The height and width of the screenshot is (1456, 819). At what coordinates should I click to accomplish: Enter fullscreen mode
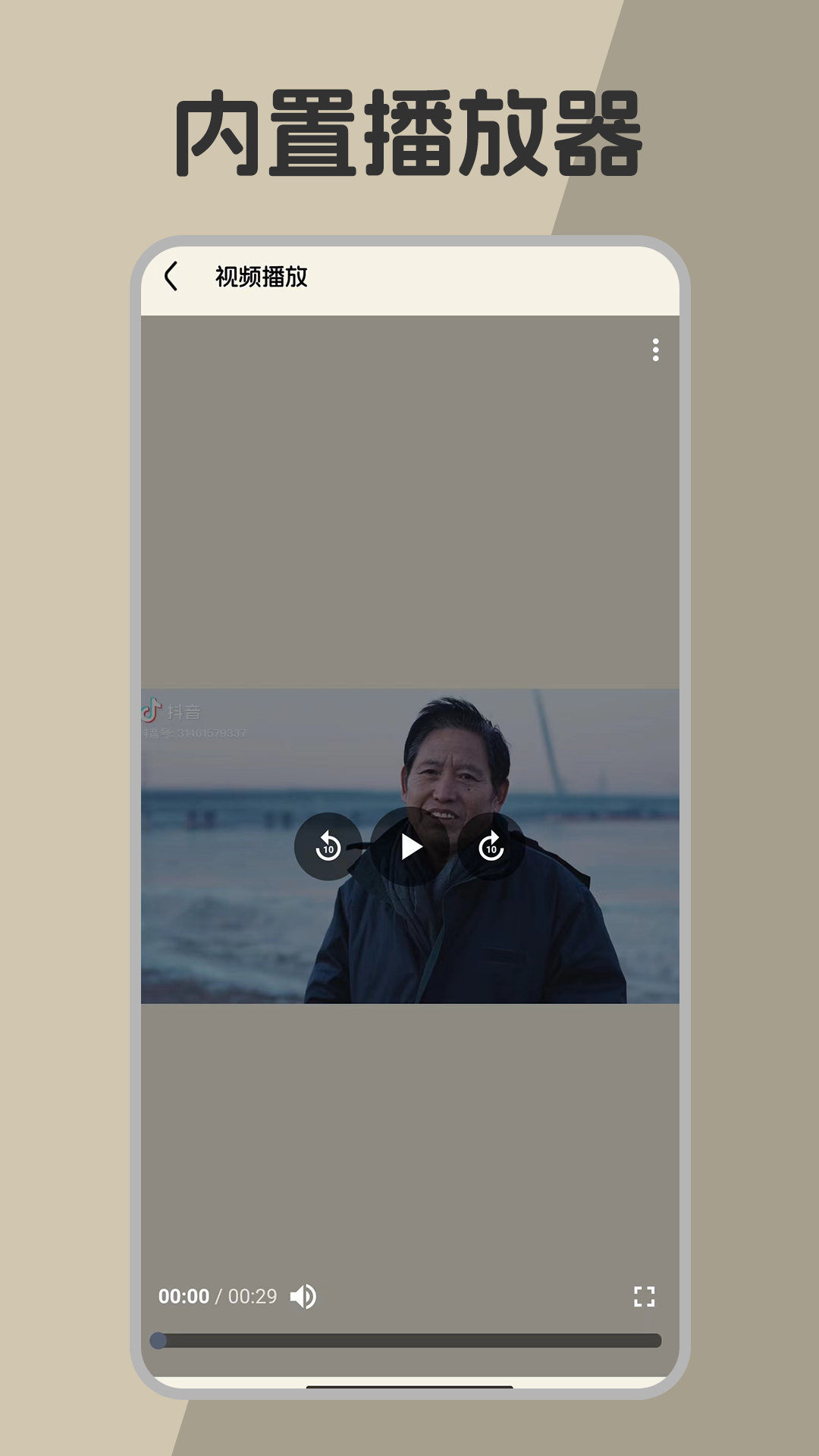644,1297
